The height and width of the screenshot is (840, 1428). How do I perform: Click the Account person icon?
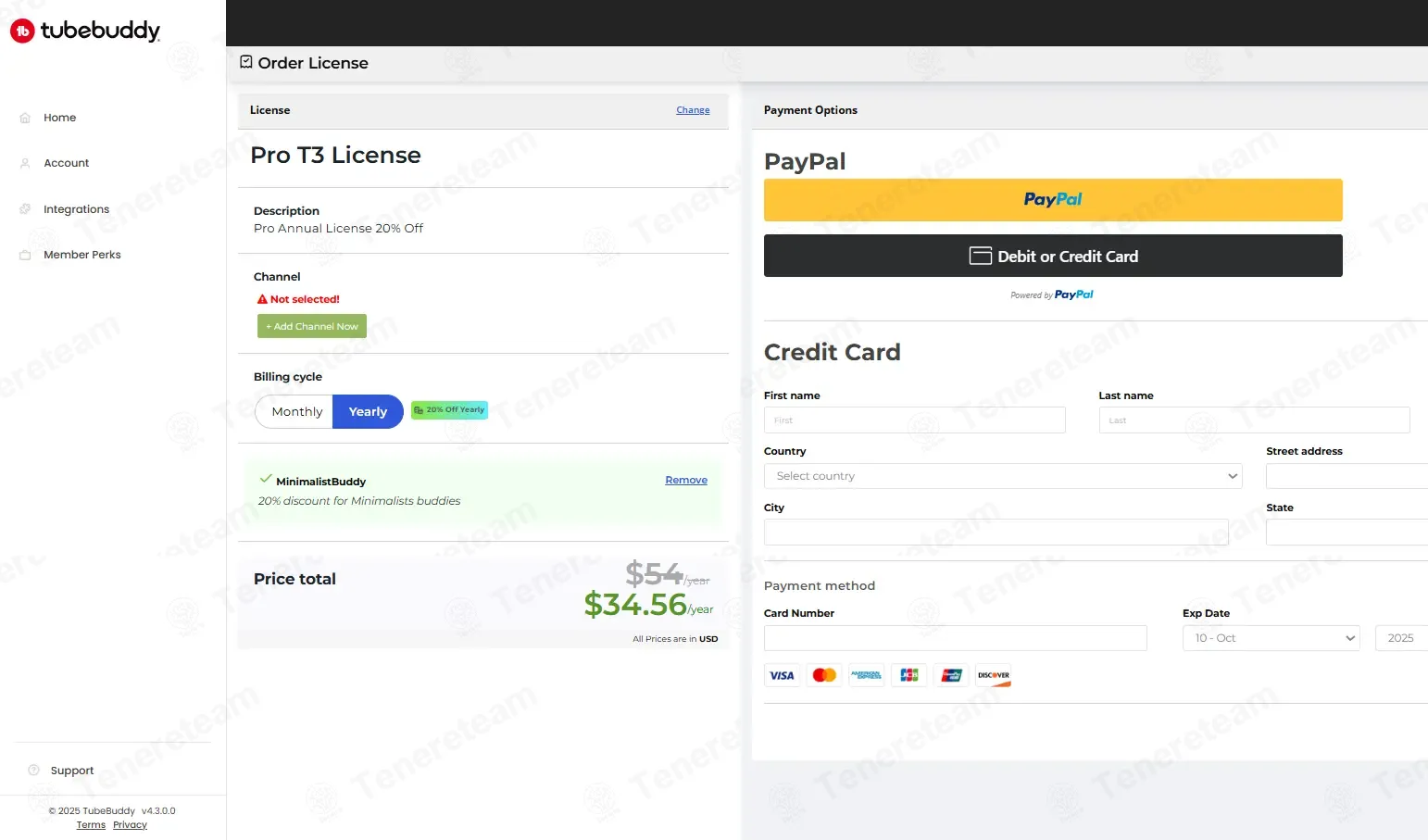25,163
